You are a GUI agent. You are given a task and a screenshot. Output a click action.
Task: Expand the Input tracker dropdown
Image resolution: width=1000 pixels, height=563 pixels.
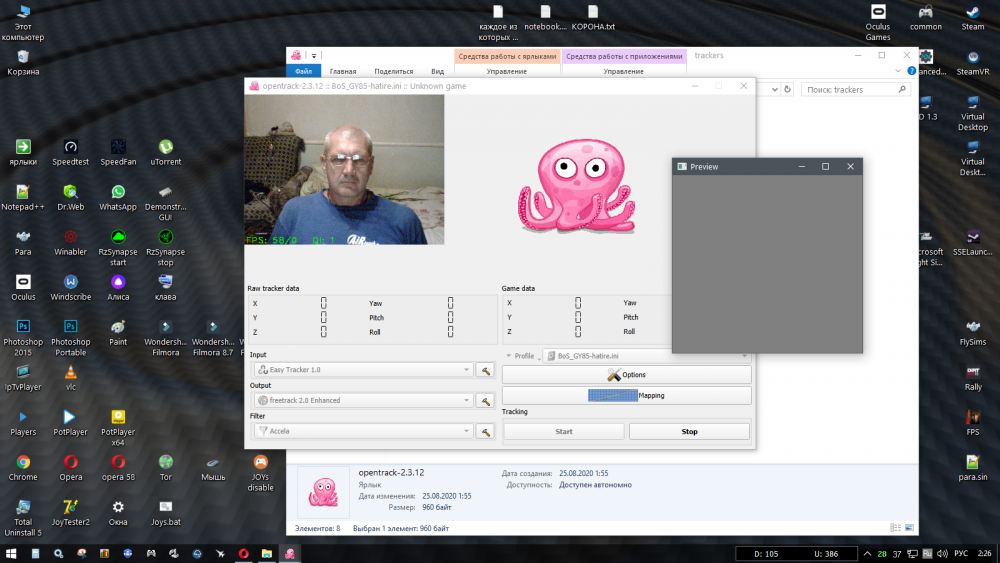tap(466, 370)
